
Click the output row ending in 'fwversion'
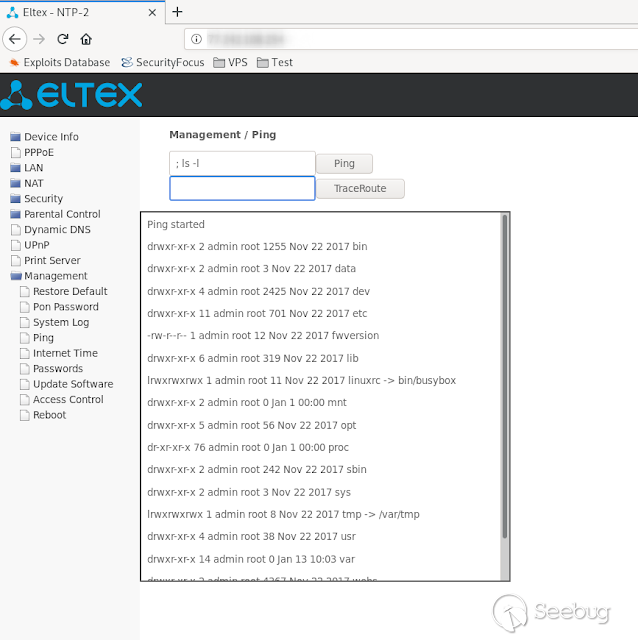pyautogui.click(x=263, y=336)
